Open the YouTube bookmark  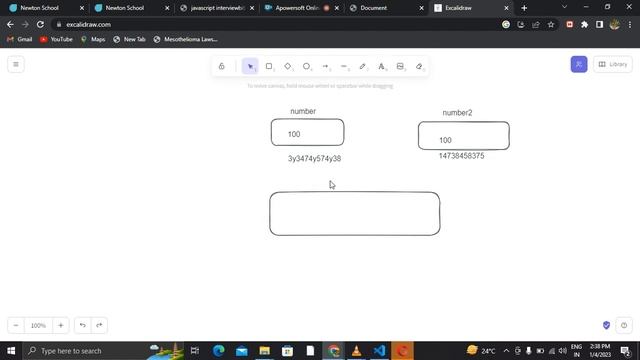[x=56, y=39]
